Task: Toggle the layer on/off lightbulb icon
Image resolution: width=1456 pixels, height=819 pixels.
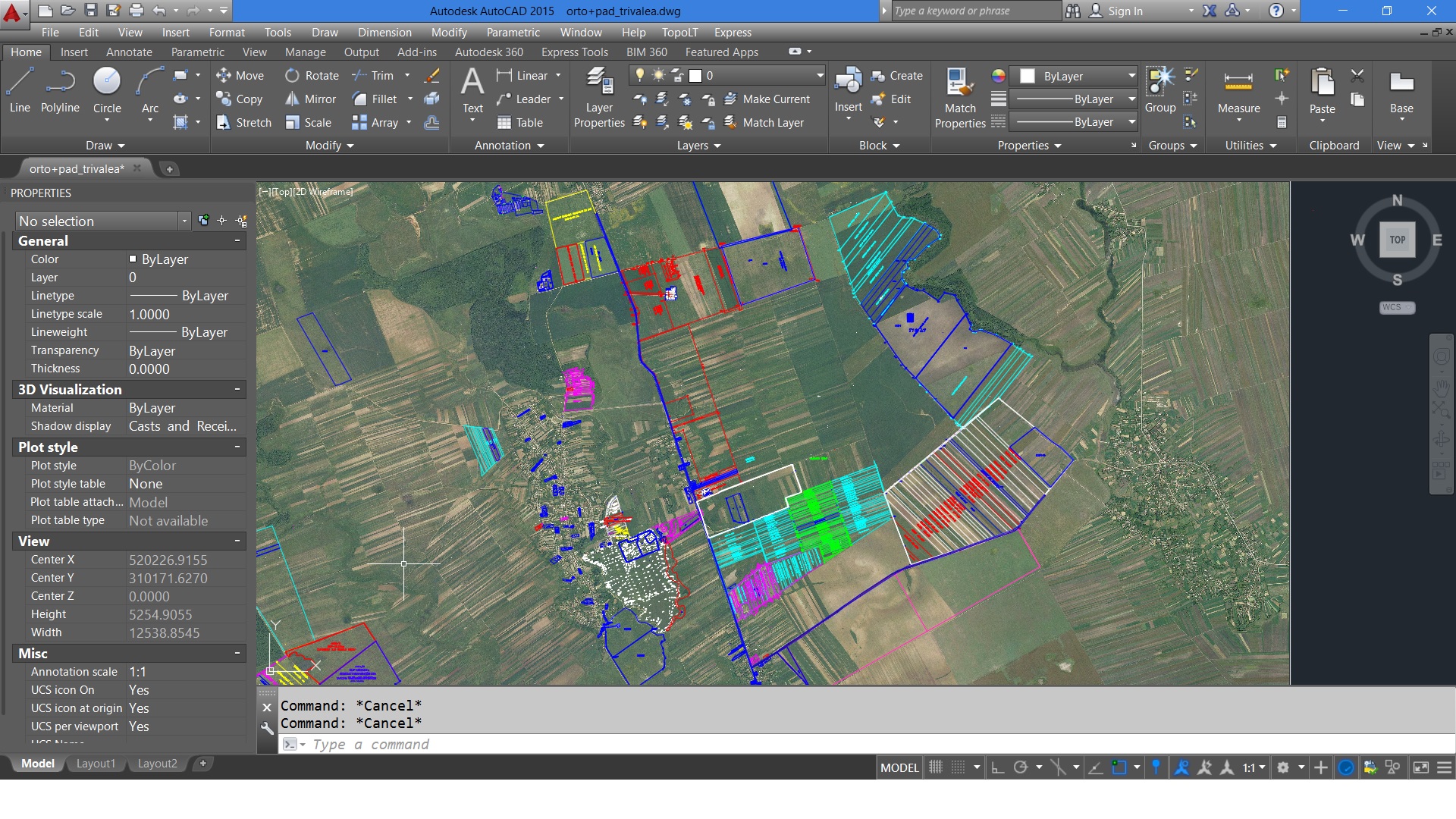Action: pos(639,75)
